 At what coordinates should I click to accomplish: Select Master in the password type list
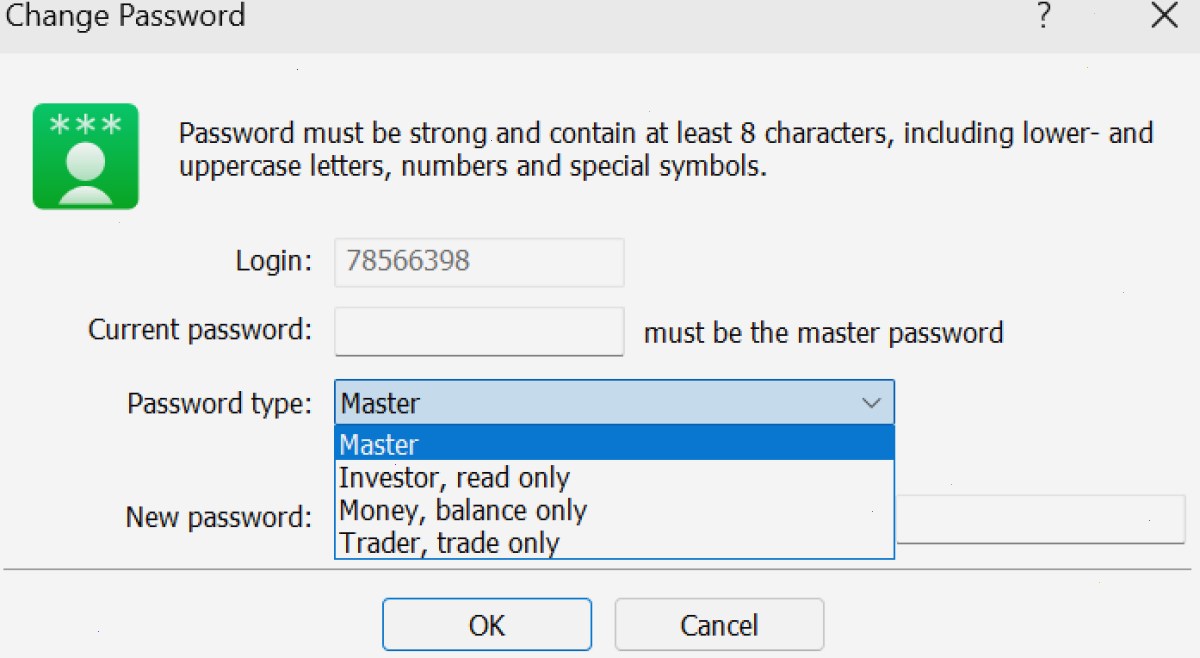(614, 443)
